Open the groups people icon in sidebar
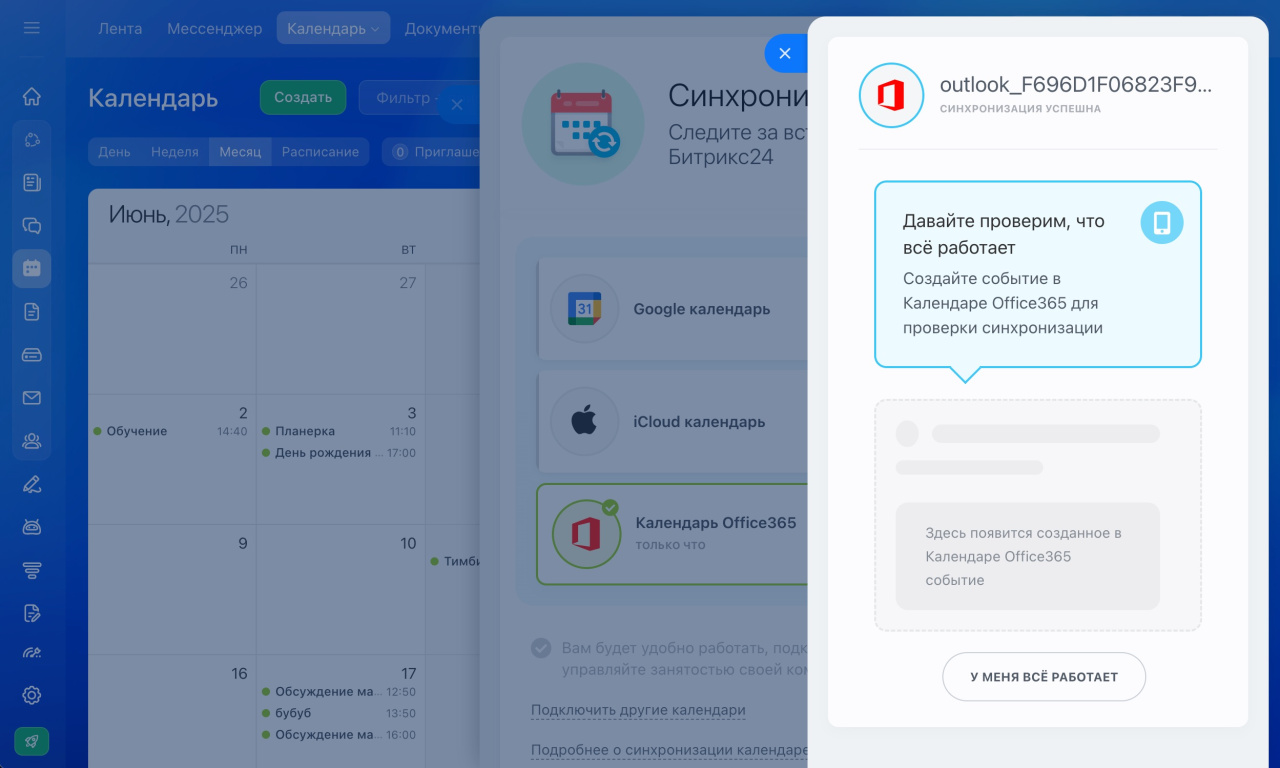This screenshot has height=768, width=1280. click(32, 440)
